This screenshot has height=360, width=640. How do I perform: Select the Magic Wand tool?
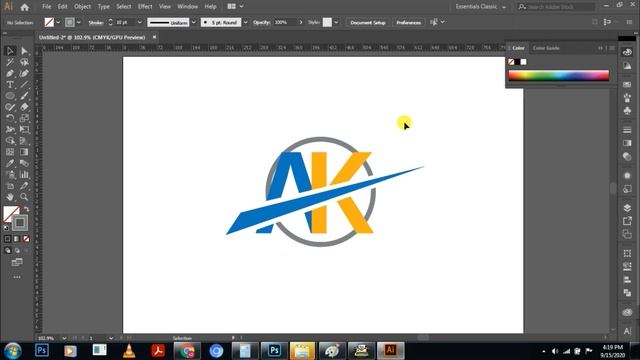point(10,62)
